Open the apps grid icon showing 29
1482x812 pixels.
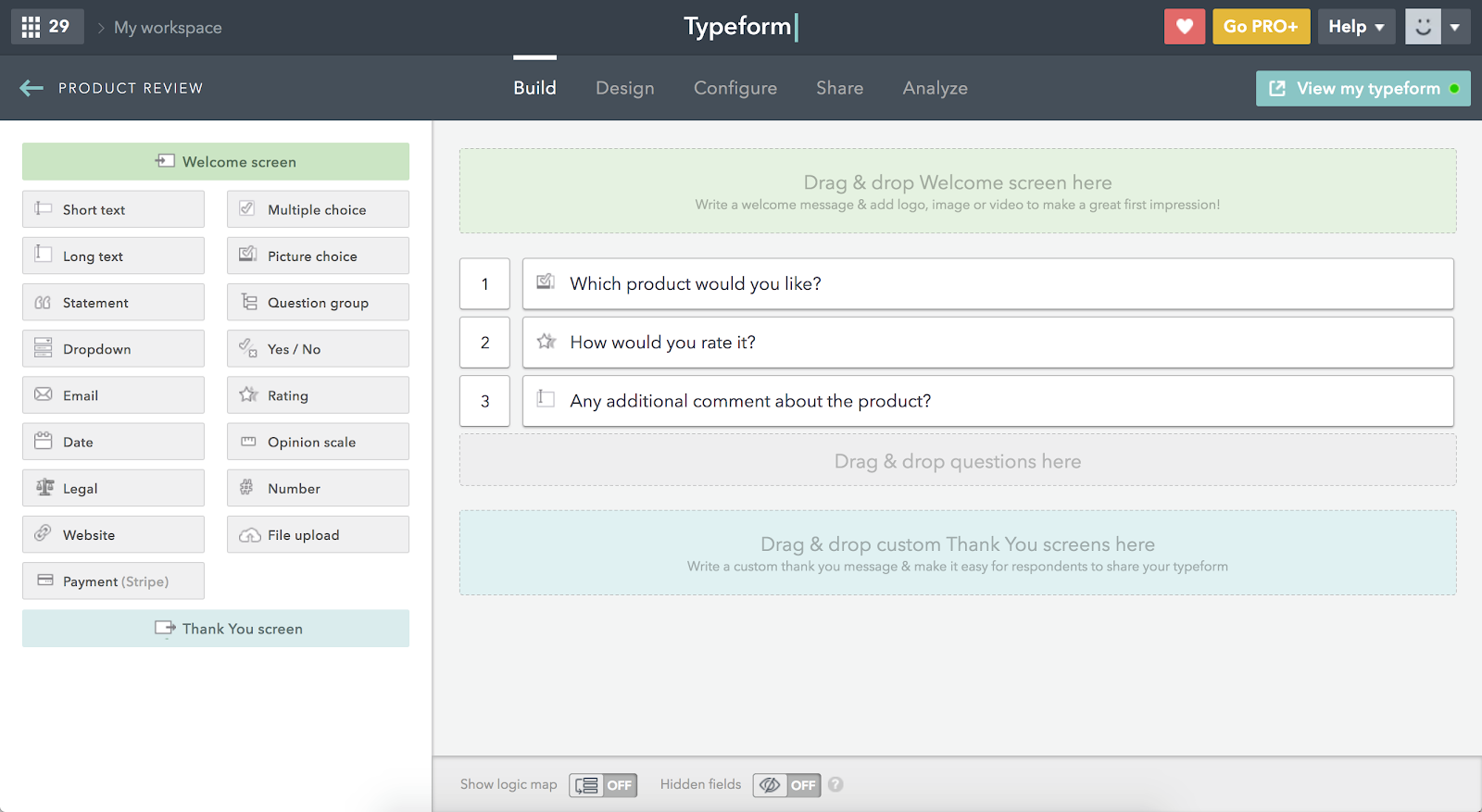coord(46,27)
